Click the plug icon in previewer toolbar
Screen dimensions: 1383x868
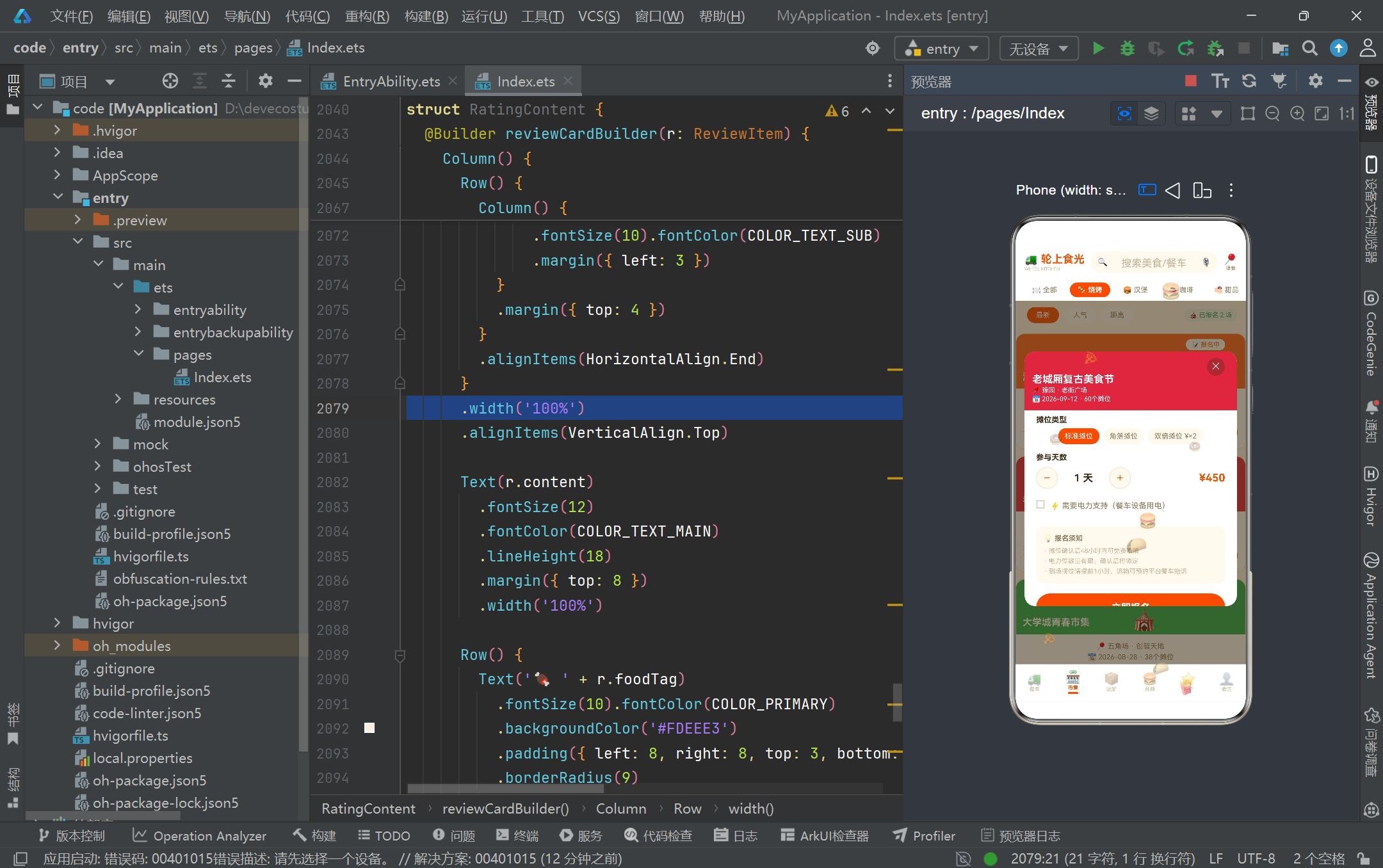point(1279,81)
